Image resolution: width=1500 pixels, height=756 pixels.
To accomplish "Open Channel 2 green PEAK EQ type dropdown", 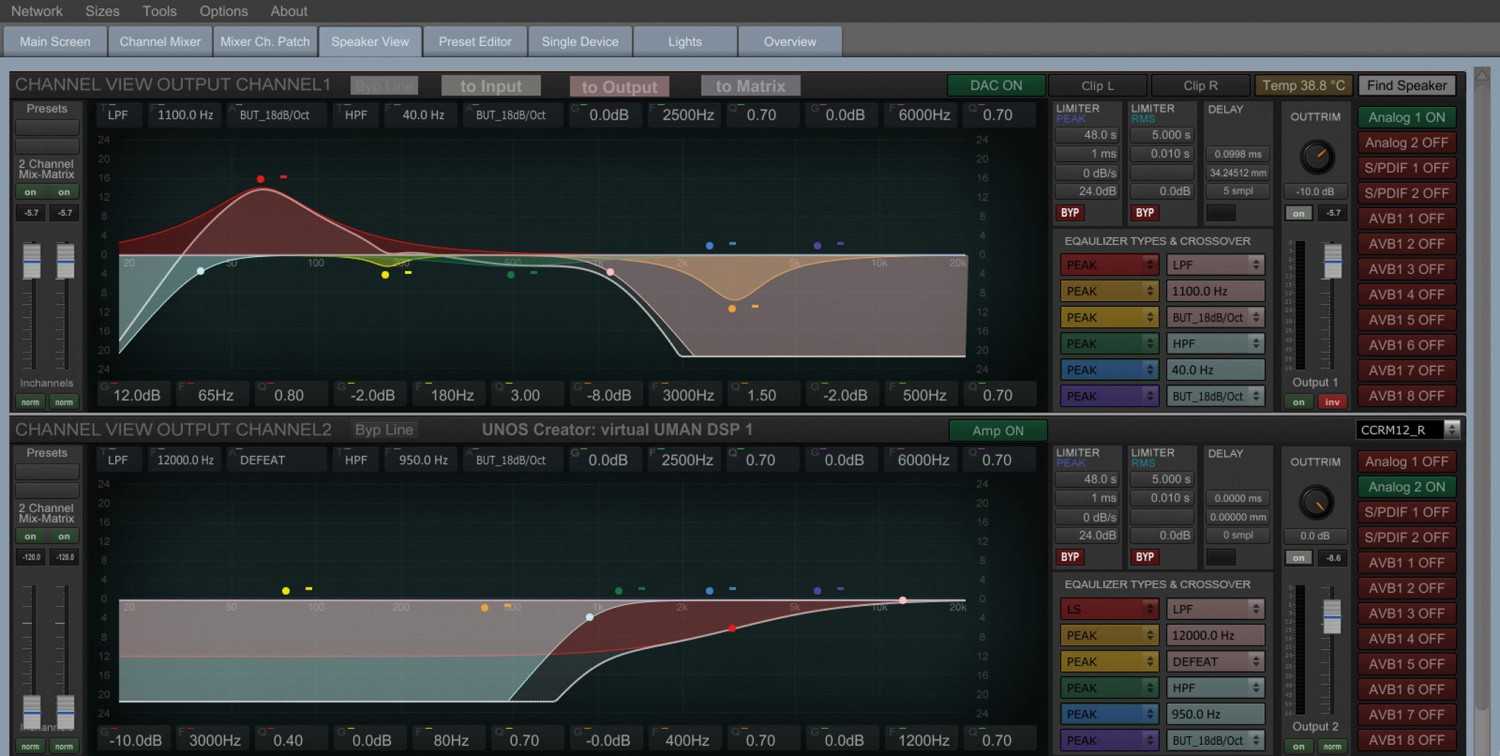I will pos(1109,688).
